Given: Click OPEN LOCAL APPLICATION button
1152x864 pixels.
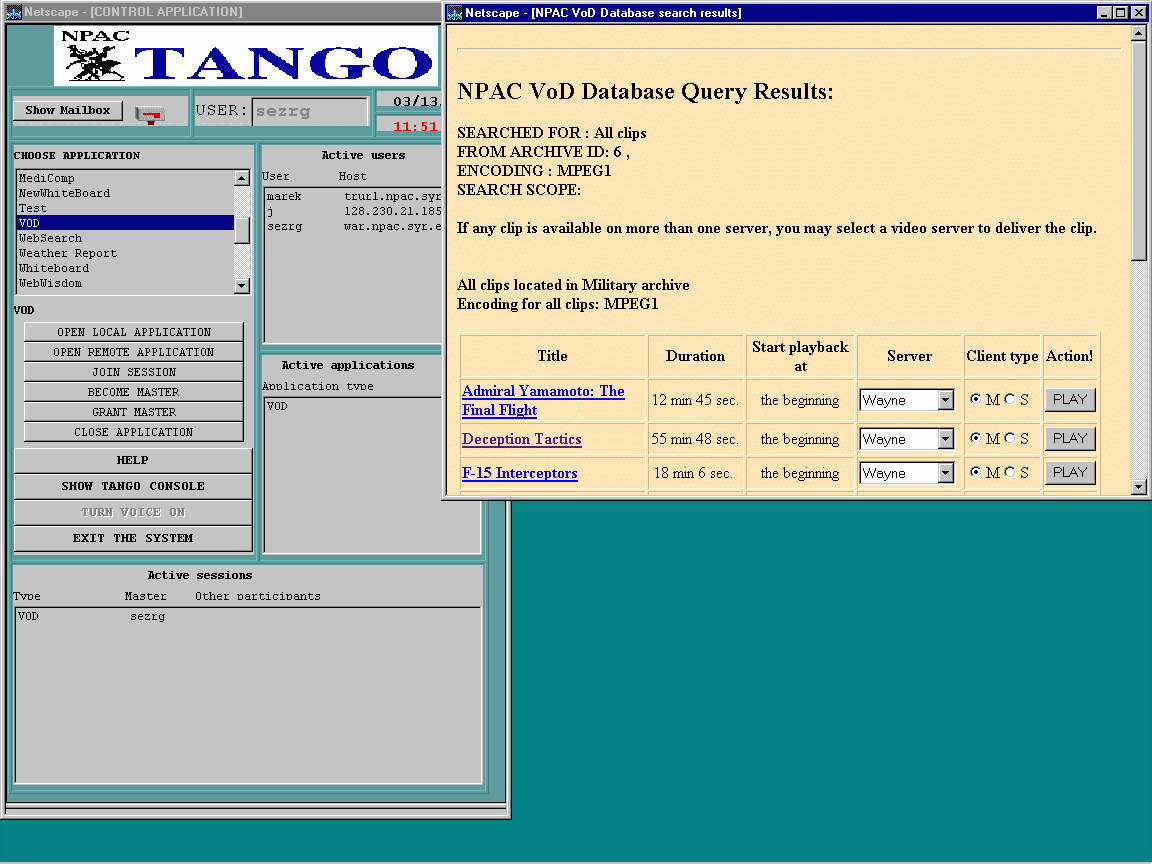Looking at the screenshot, I should pos(134,332).
